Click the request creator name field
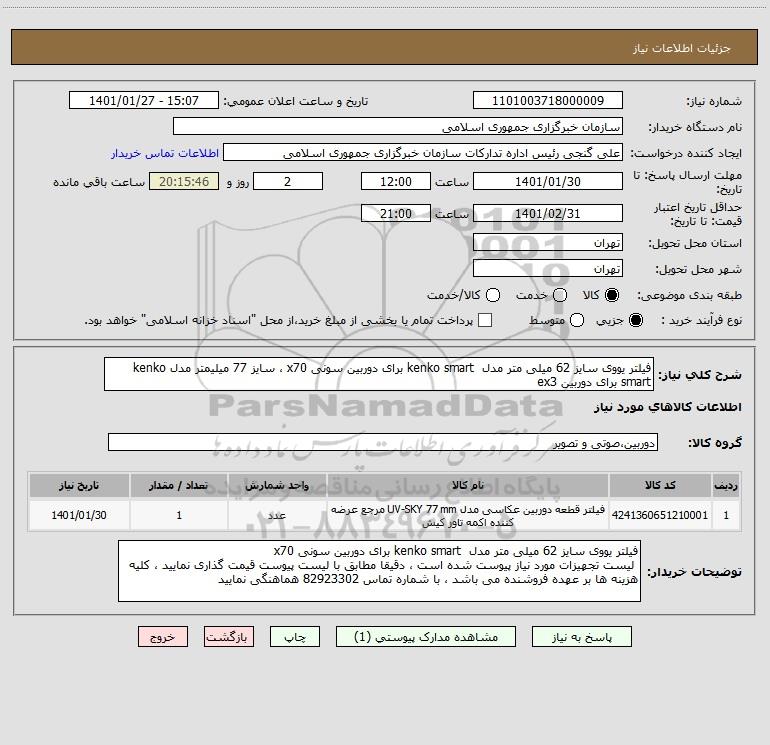The height and width of the screenshot is (745, 770). [423, 153]
